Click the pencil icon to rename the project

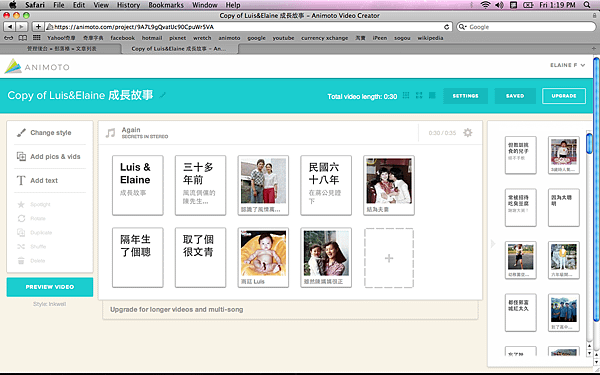(163, 95)
